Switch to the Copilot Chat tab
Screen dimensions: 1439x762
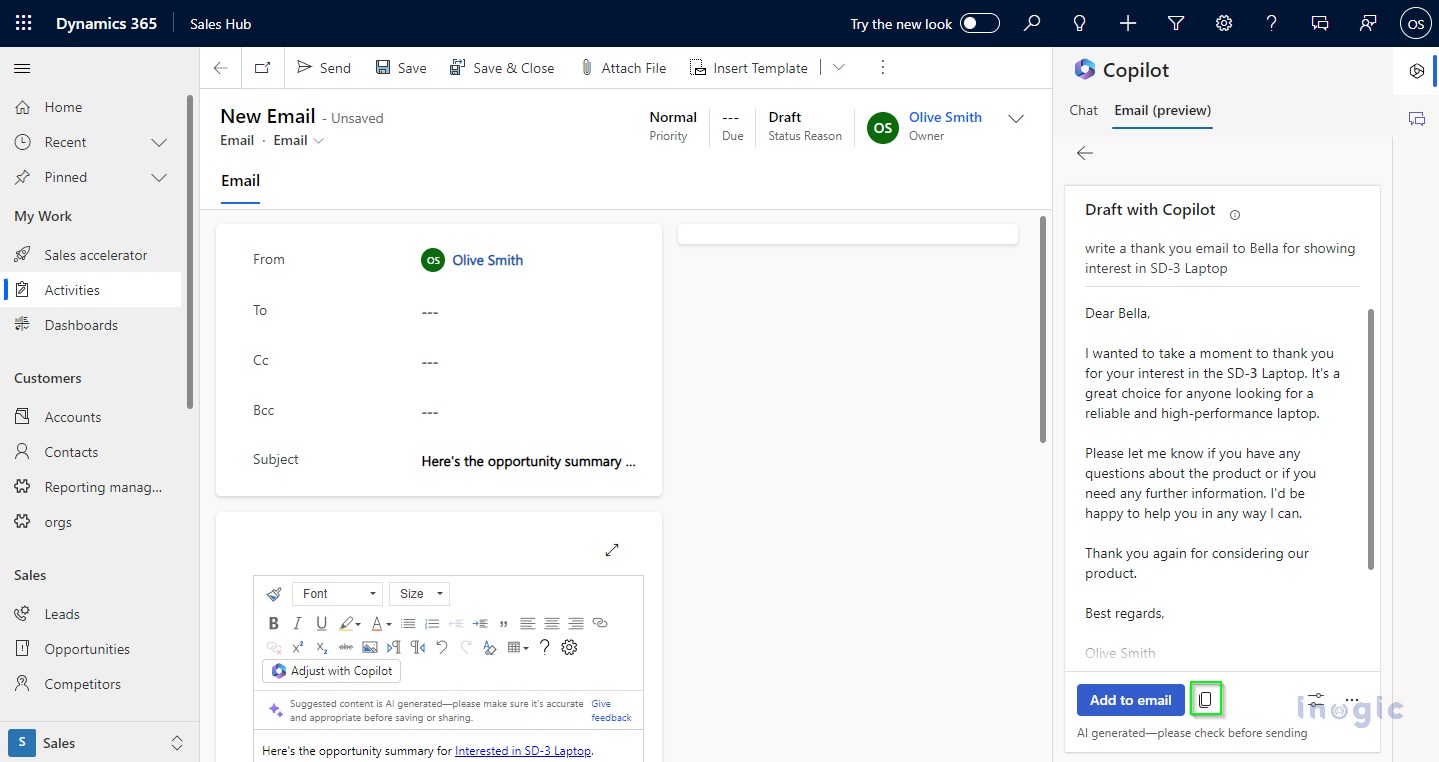tap(1083, 110)
